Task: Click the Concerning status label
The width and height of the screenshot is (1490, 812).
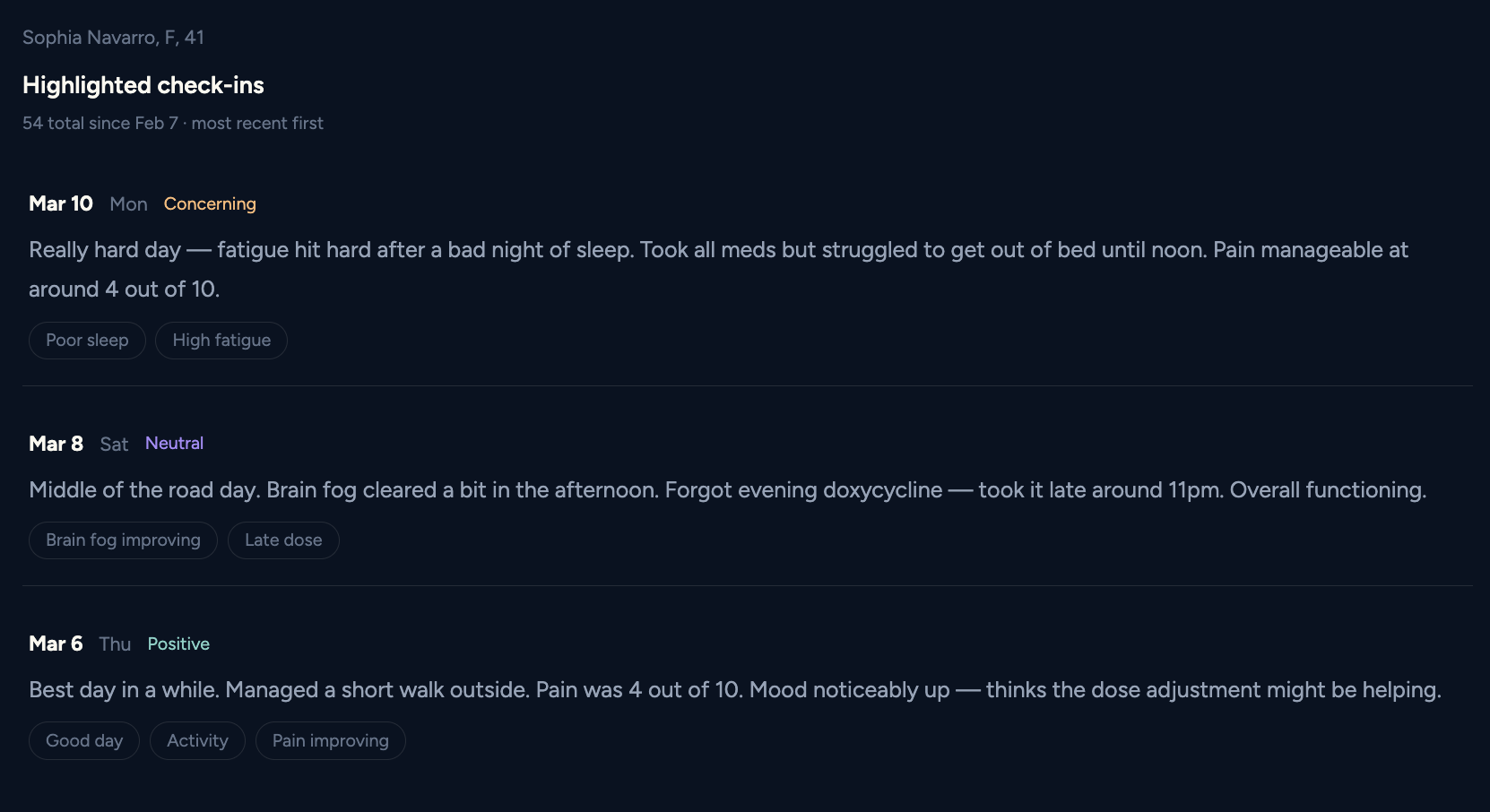Action: pyautogui.click(x=210, y=204)
